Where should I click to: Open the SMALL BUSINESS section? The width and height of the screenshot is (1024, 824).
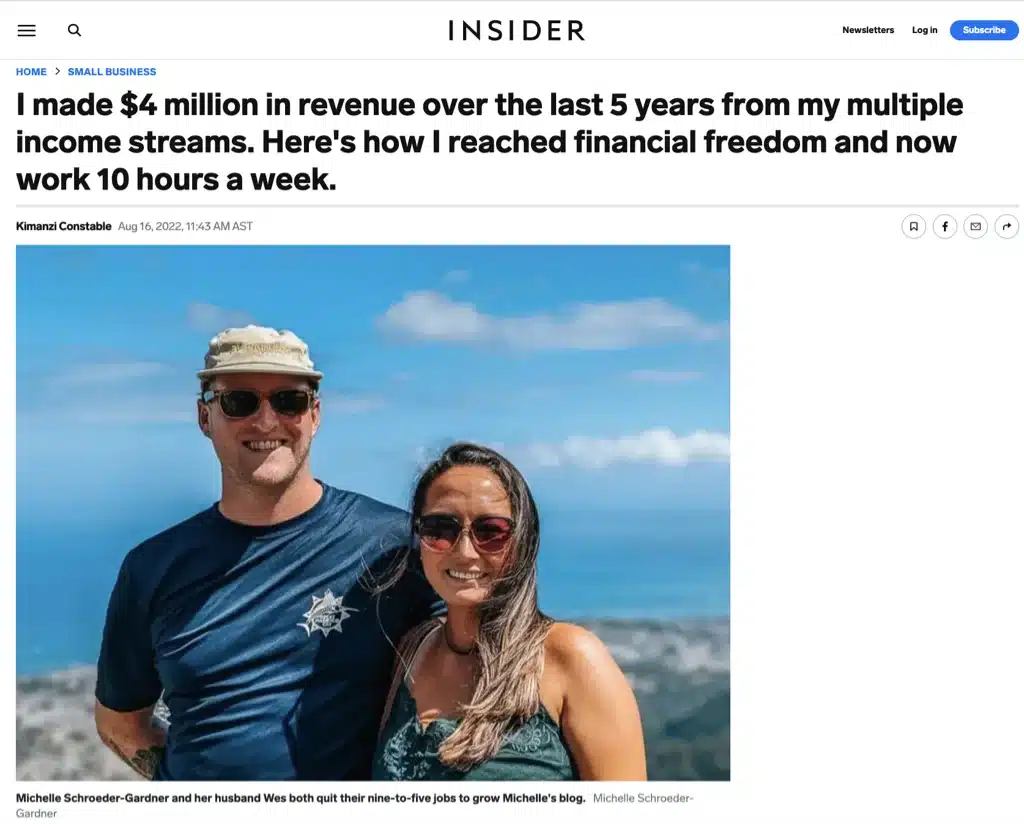(112, 71)
